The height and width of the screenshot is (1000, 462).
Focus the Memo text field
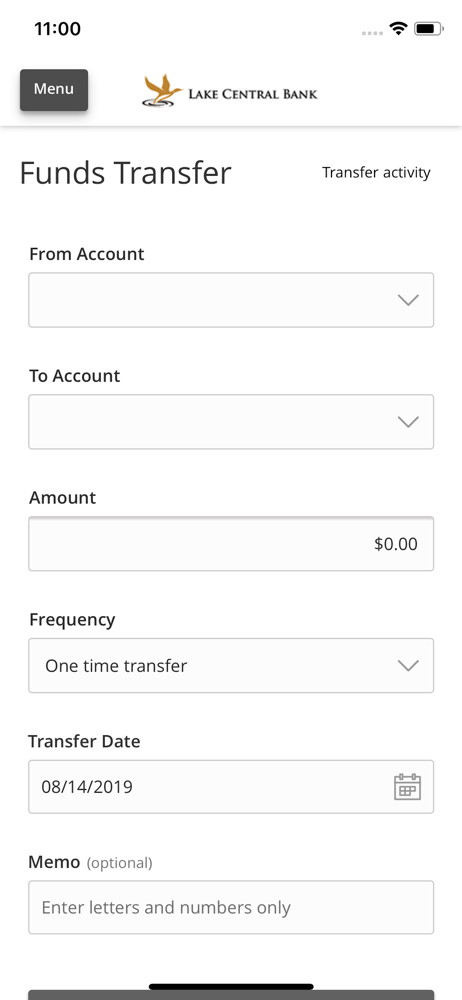(231, 908)
